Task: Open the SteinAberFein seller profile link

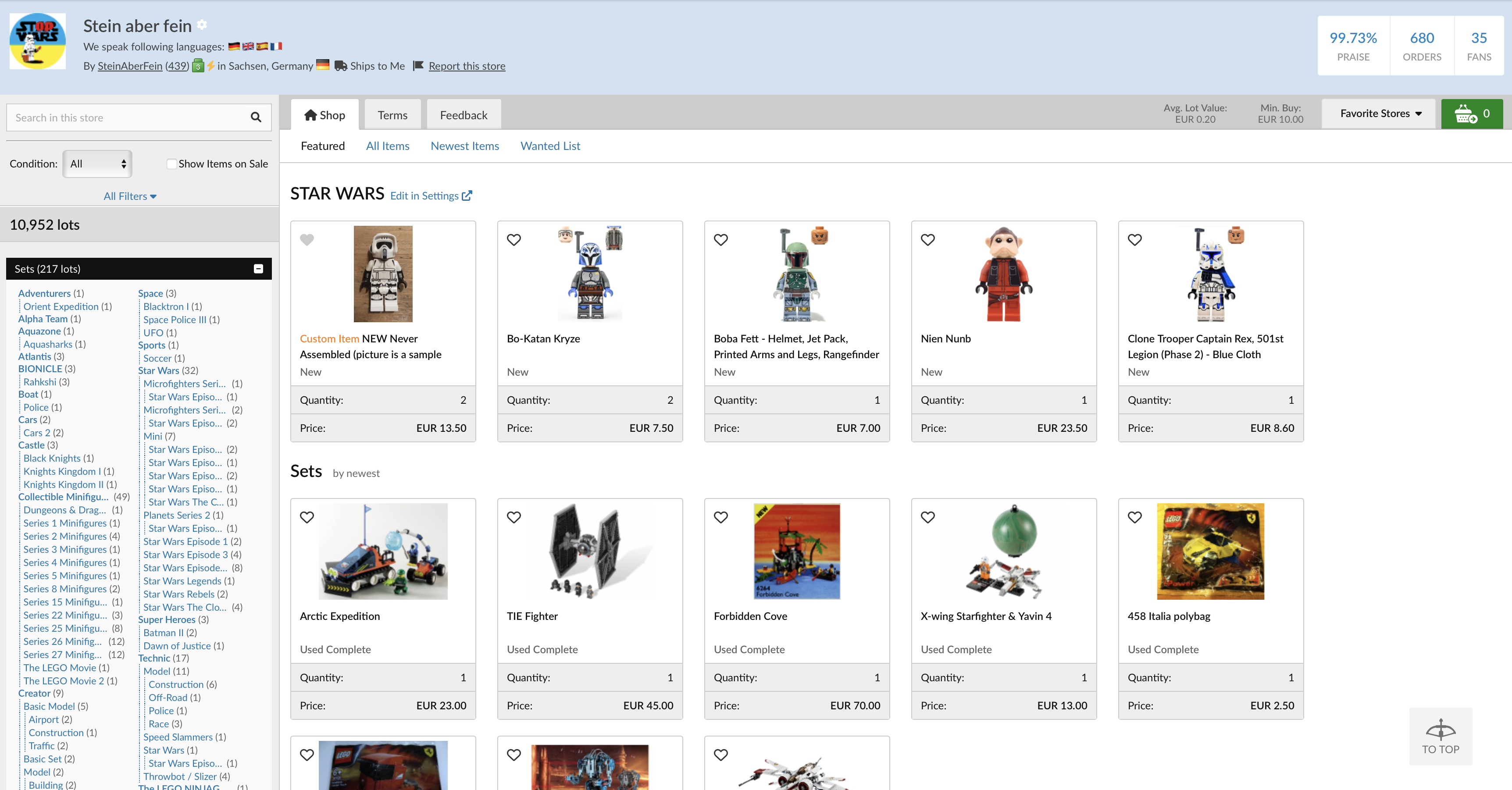Action: 130,66
